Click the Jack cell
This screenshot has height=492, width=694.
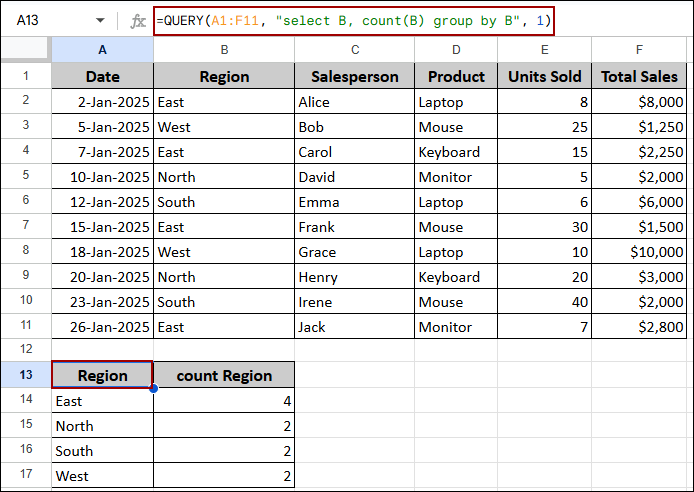[x=355, y=327]
